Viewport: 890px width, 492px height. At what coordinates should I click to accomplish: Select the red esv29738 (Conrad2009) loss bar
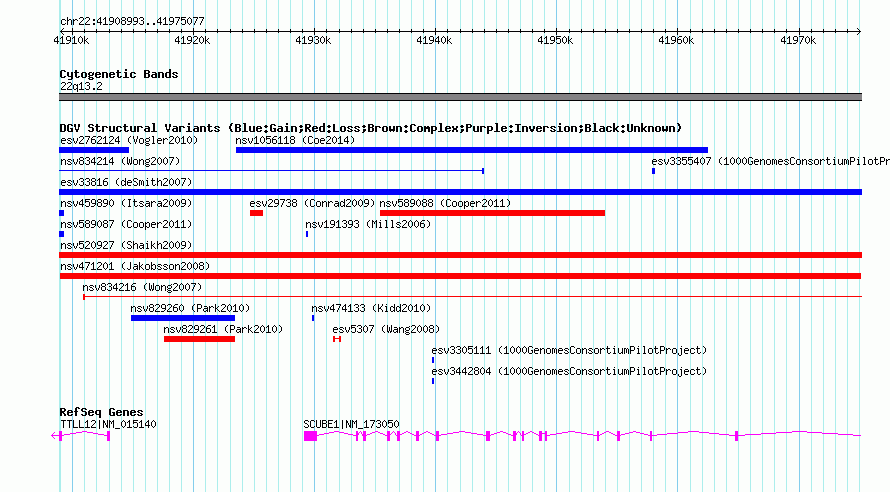coord(257,213)
